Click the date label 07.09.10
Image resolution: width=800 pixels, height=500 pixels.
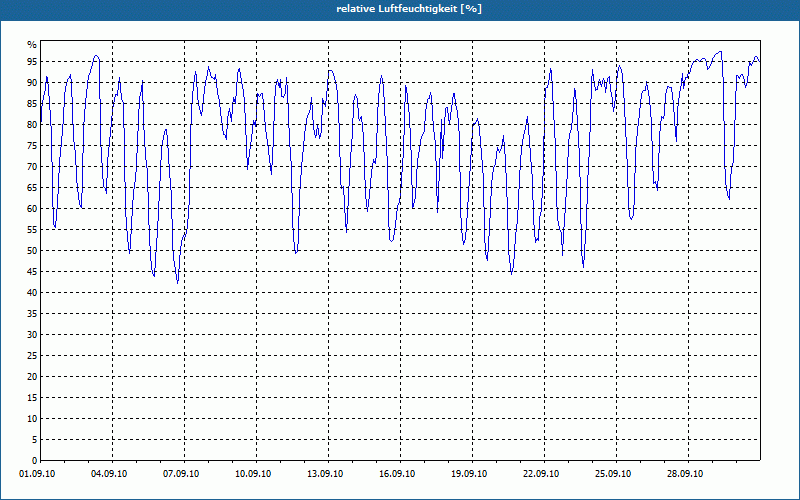coord(181,474)
